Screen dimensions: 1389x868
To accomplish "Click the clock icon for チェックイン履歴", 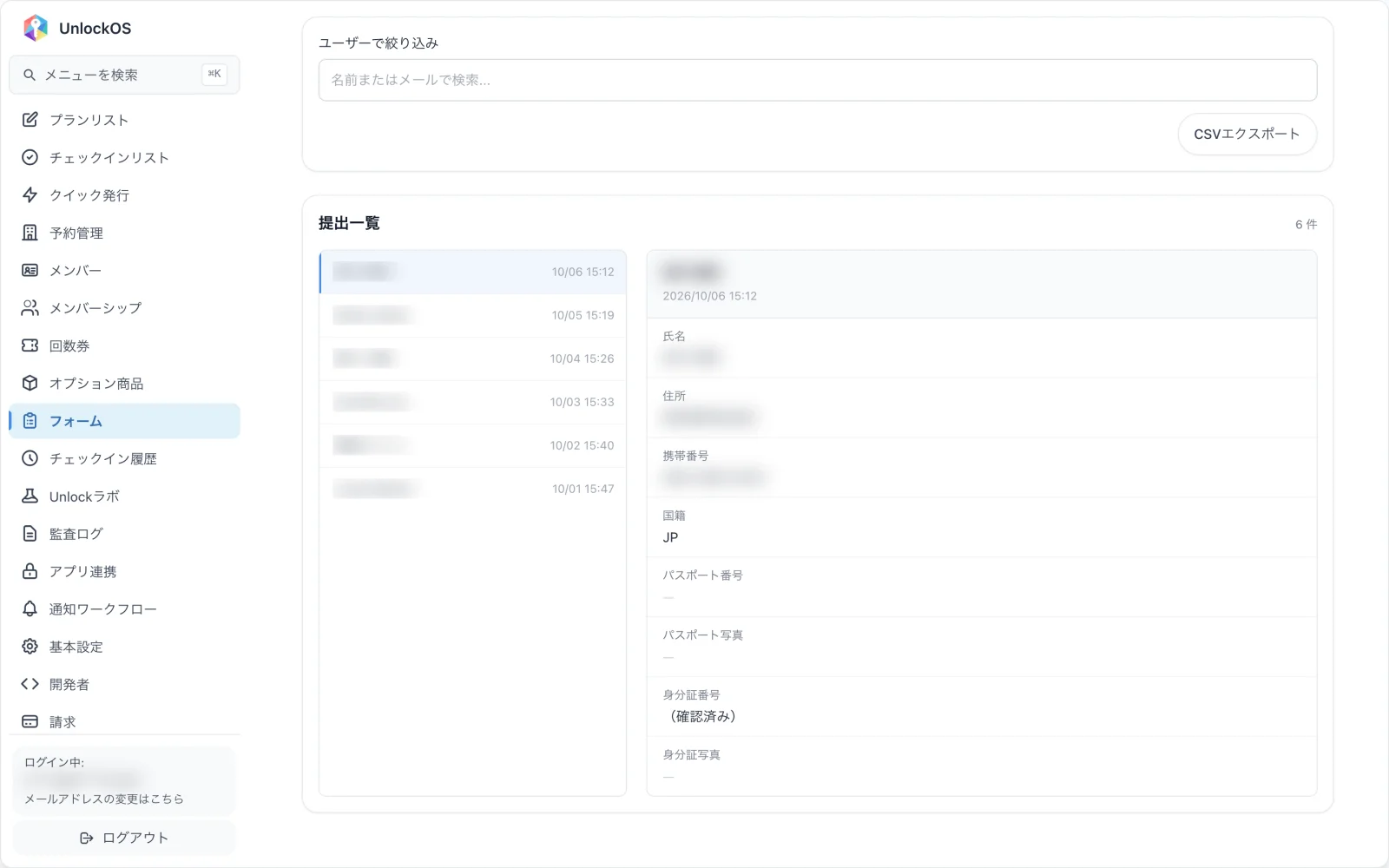I will pos(30,458).
